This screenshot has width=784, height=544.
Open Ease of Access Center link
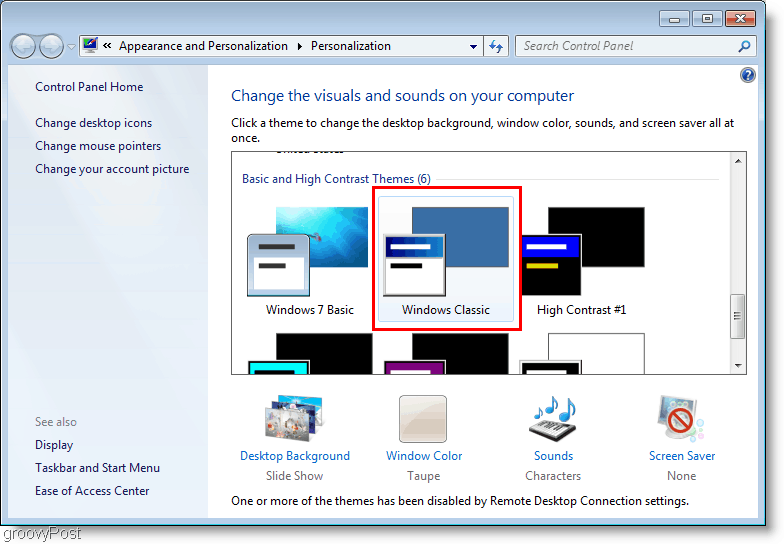[x=92, y=491]
